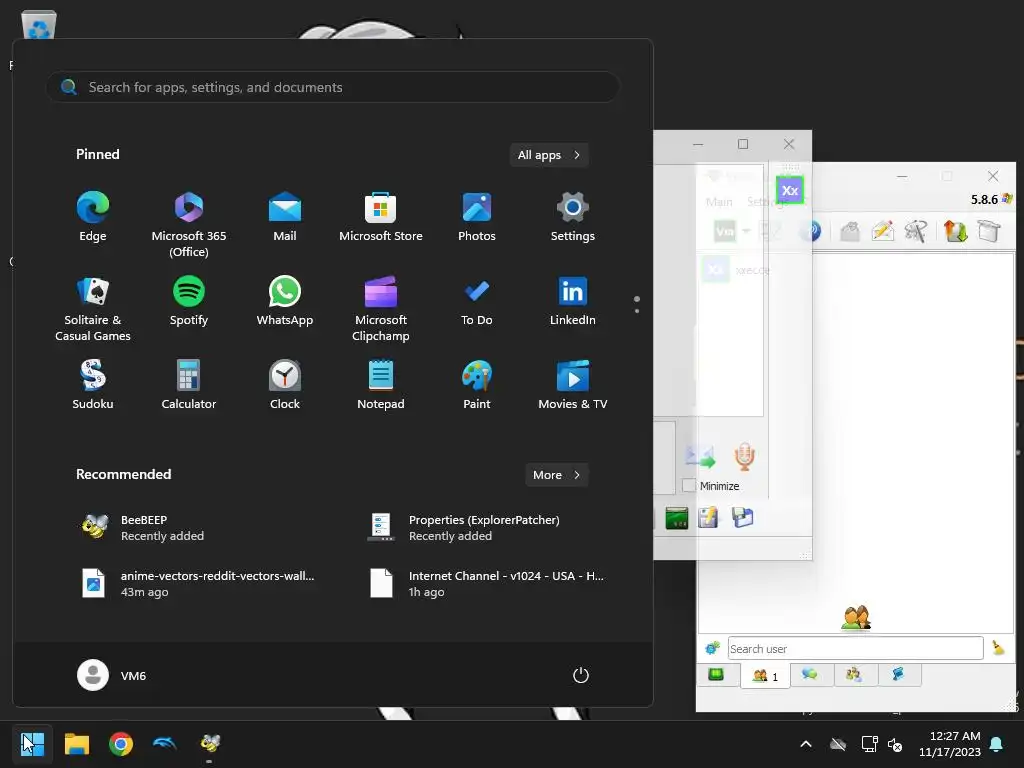Launch Microsoft 365 (Office) pinned app
The height and width of the screenshot is (768, 1024).
tap(189, 225)
